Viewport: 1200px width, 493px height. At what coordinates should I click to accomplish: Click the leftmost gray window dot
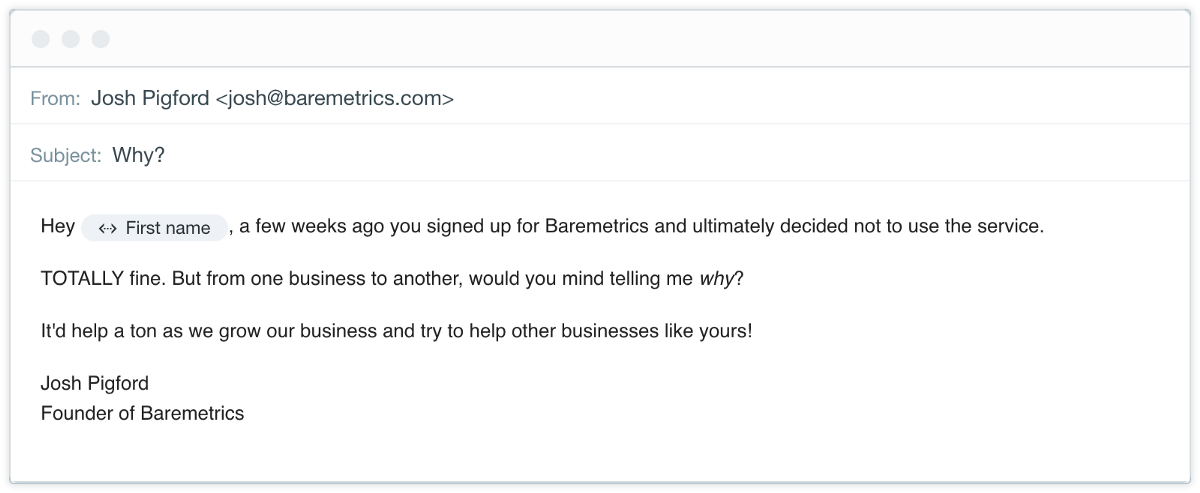click(41, 39)
